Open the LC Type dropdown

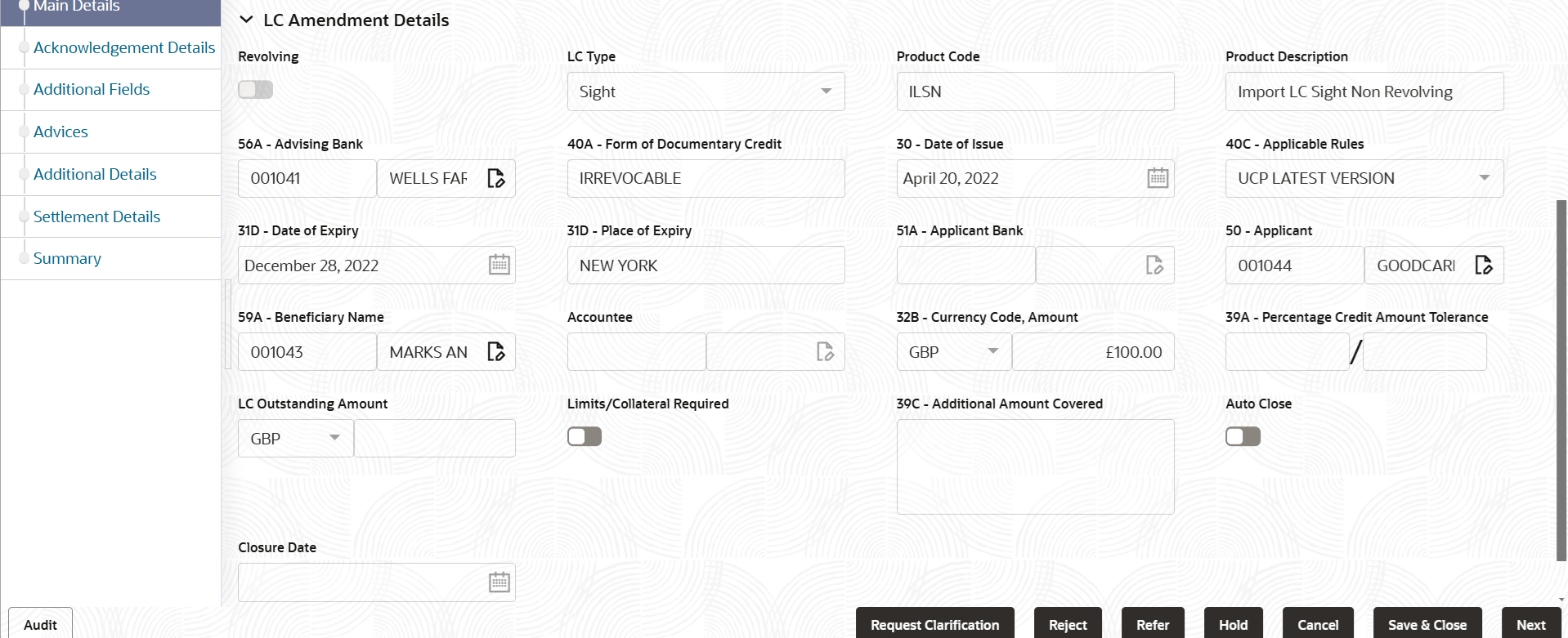coord(826,91)
